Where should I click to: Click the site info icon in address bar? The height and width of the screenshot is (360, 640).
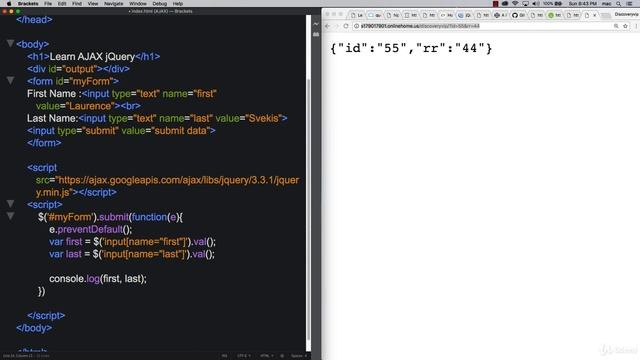(356, 26)
